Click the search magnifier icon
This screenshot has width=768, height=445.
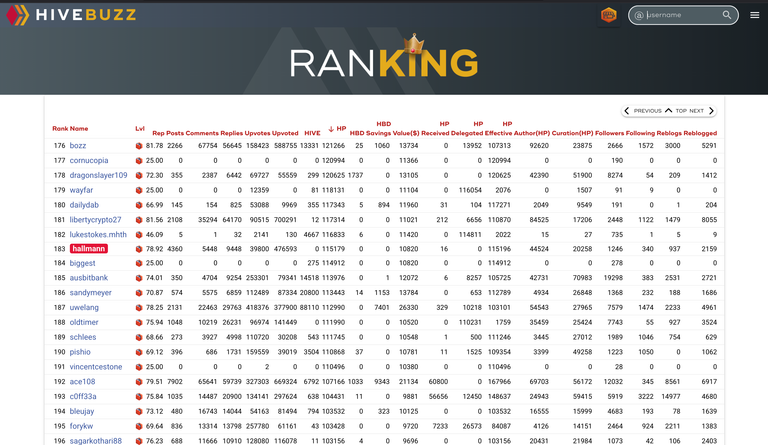pos(727,15)
